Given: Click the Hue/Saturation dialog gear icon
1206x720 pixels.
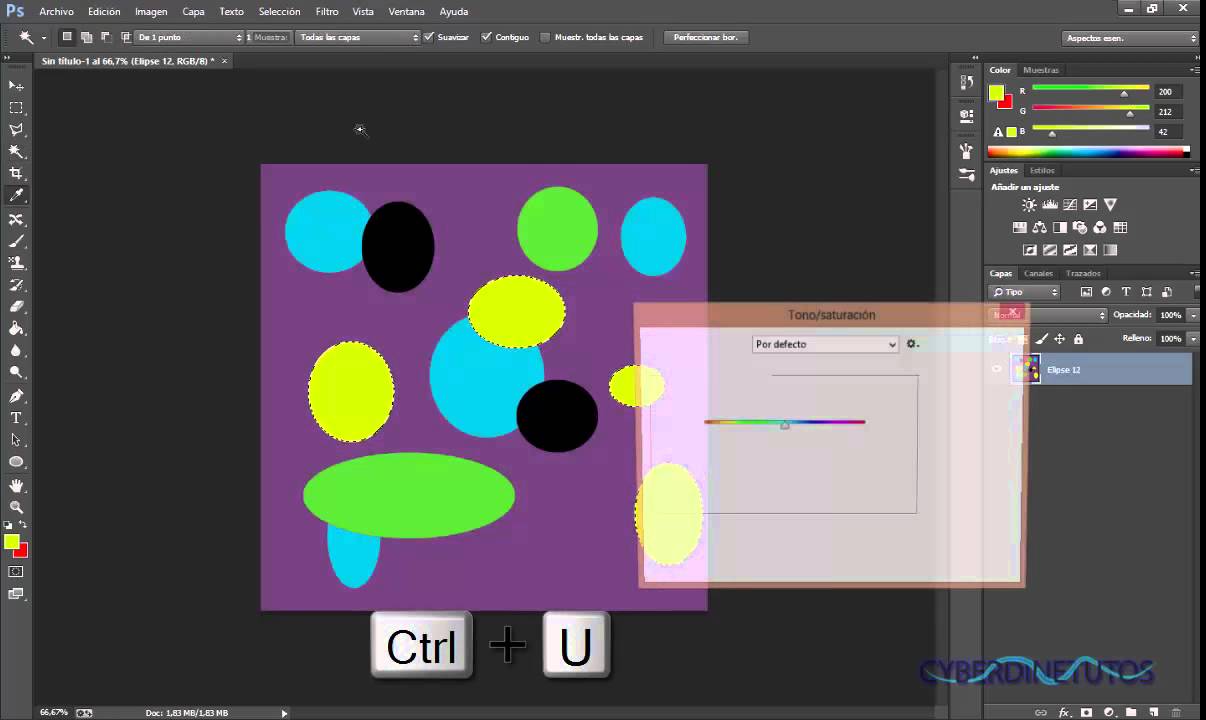Looking at the screenshot, I should click(911, 344).
